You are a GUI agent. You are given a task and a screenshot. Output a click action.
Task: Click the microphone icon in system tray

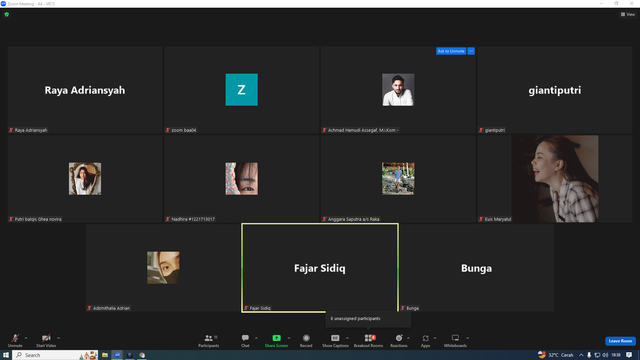(x=589, y=355)
